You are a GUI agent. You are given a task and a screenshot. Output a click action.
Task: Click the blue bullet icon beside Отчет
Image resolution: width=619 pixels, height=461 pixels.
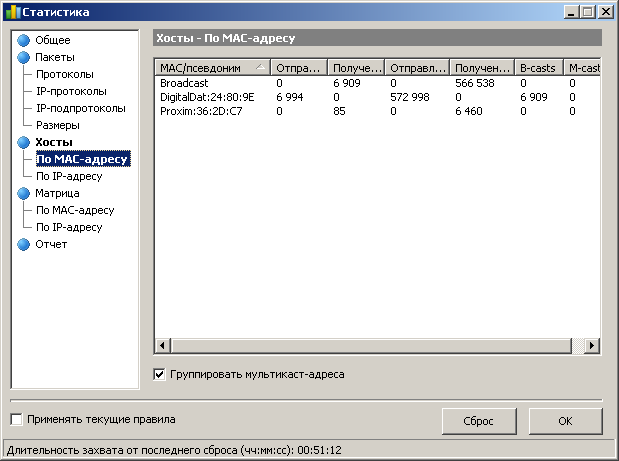24,244
